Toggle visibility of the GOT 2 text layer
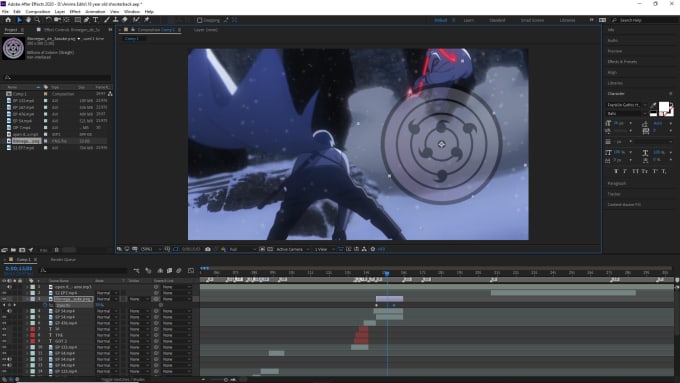The image size is (680, 383). [4, 341]
